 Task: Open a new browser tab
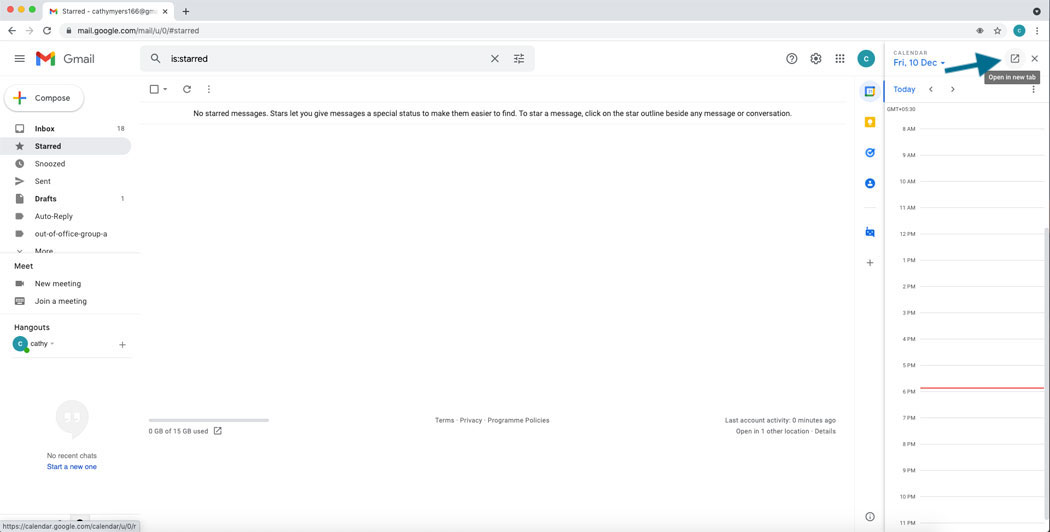[185, 11]
